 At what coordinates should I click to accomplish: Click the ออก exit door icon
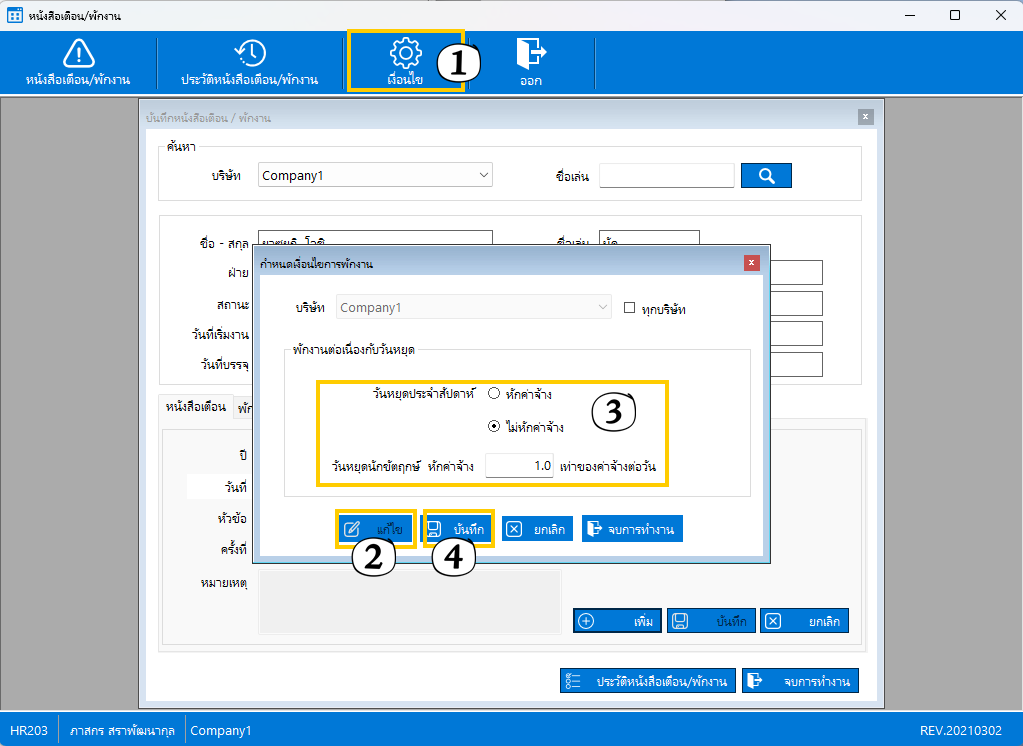pyautogui.click(x=530, y=54)
